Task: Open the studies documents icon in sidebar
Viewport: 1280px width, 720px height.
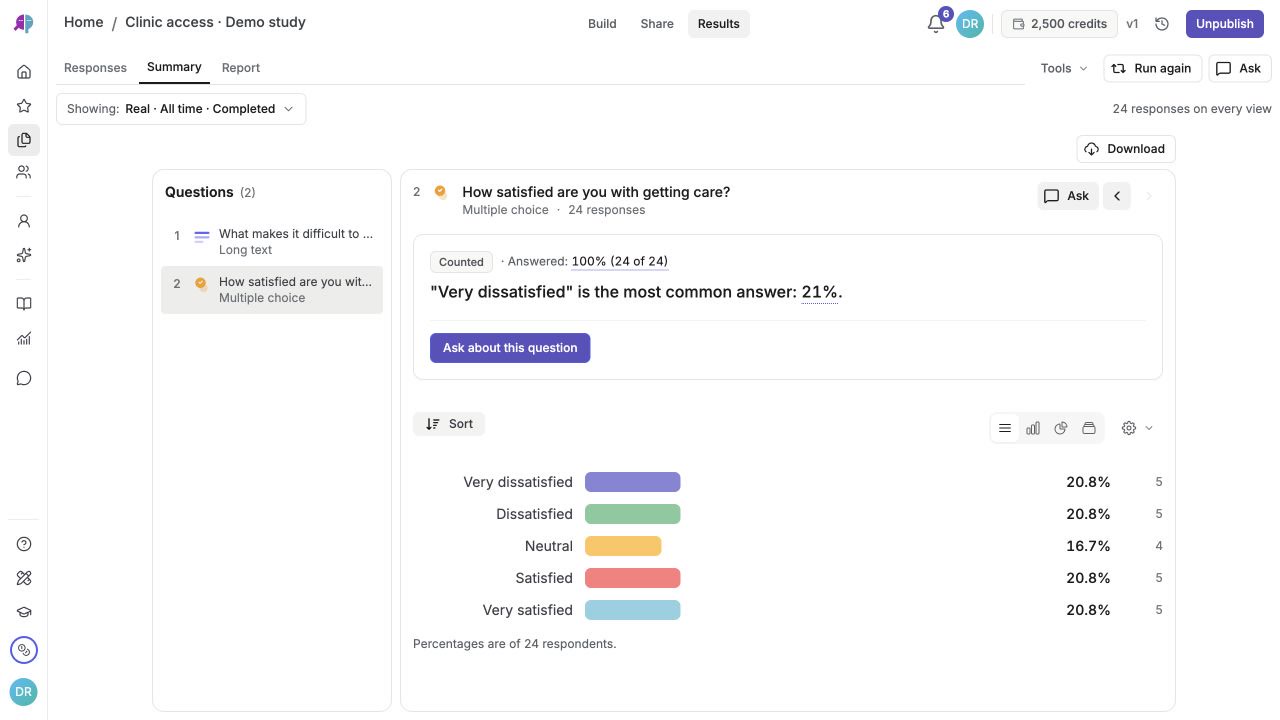Action: [24, 140]
